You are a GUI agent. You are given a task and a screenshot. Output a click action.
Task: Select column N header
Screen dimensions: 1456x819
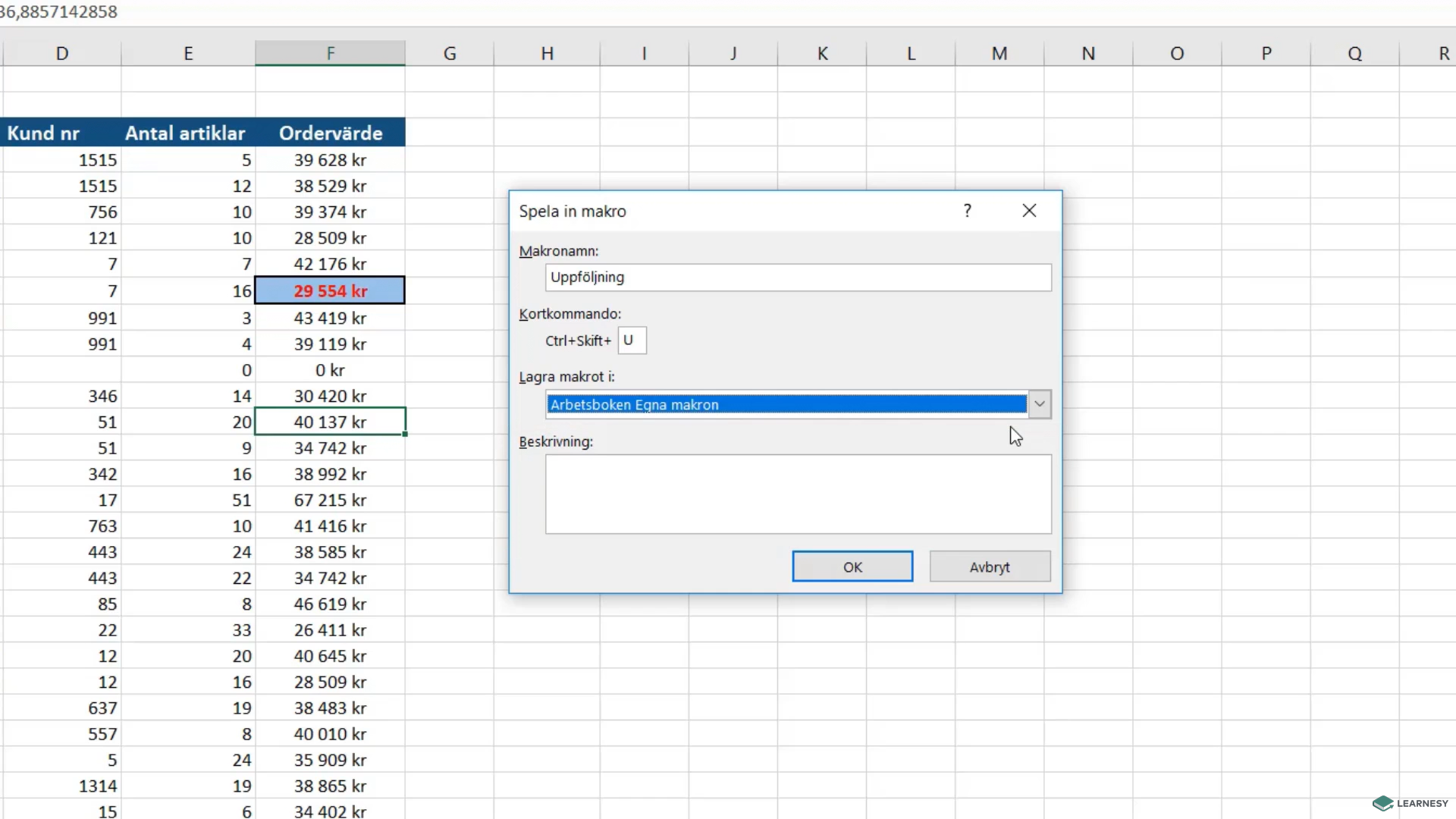point(1088,53)
